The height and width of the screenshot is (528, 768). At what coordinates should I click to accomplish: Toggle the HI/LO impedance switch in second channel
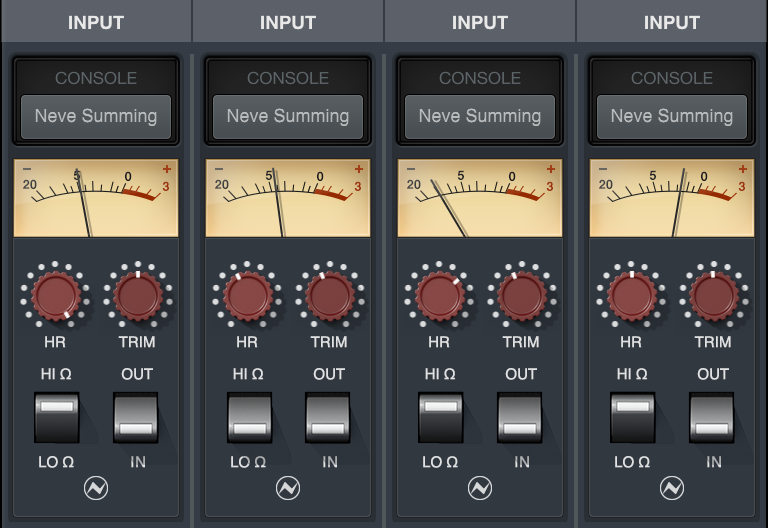coord(249,418)
